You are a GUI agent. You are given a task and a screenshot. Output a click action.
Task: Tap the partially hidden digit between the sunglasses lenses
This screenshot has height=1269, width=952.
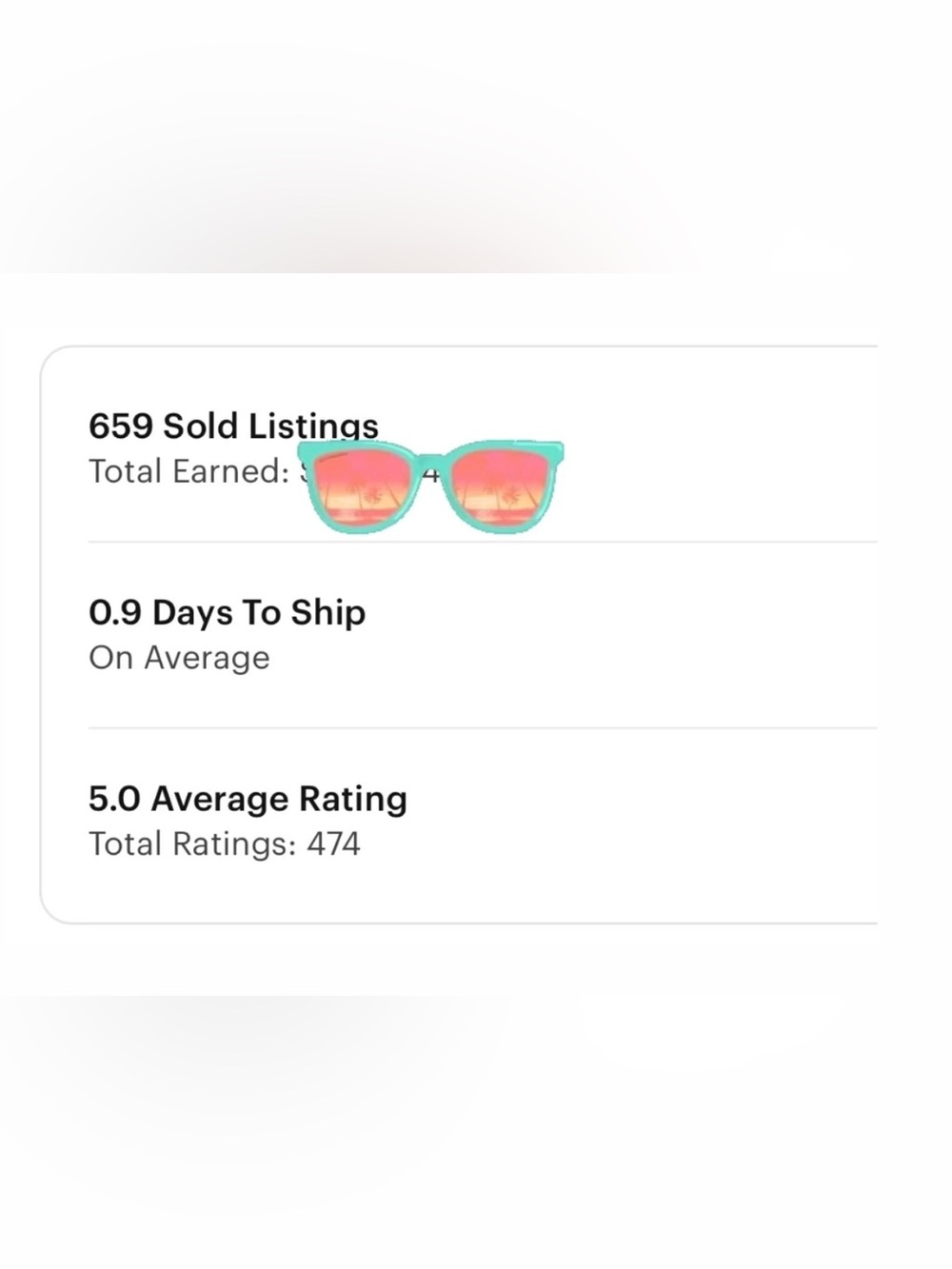tap(431, 474)
